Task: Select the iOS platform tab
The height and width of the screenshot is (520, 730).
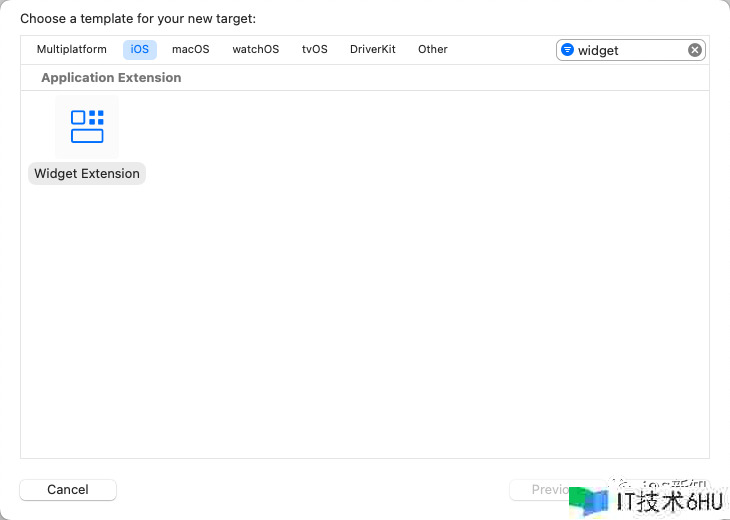Action: 139,49
